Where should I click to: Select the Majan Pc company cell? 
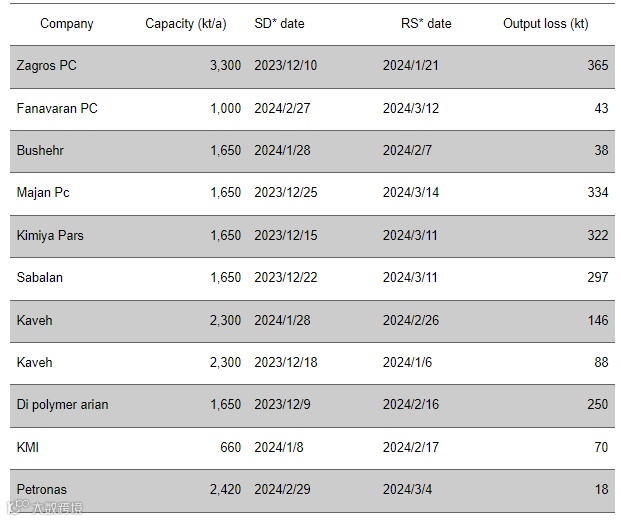pos(43,192)
